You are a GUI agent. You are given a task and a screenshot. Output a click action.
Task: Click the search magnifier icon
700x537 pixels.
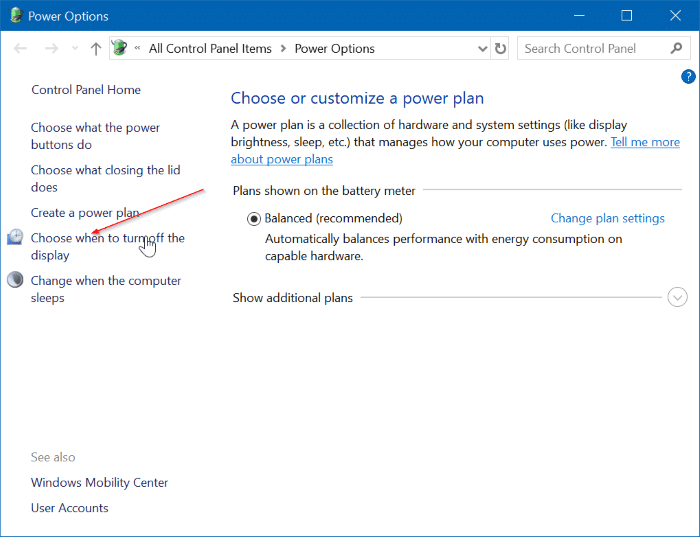pos(676,48)
